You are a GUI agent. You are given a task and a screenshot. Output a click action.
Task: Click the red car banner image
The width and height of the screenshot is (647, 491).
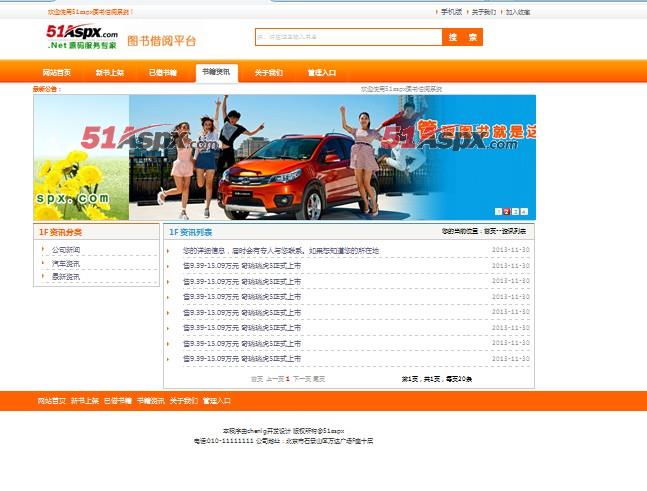285,157
